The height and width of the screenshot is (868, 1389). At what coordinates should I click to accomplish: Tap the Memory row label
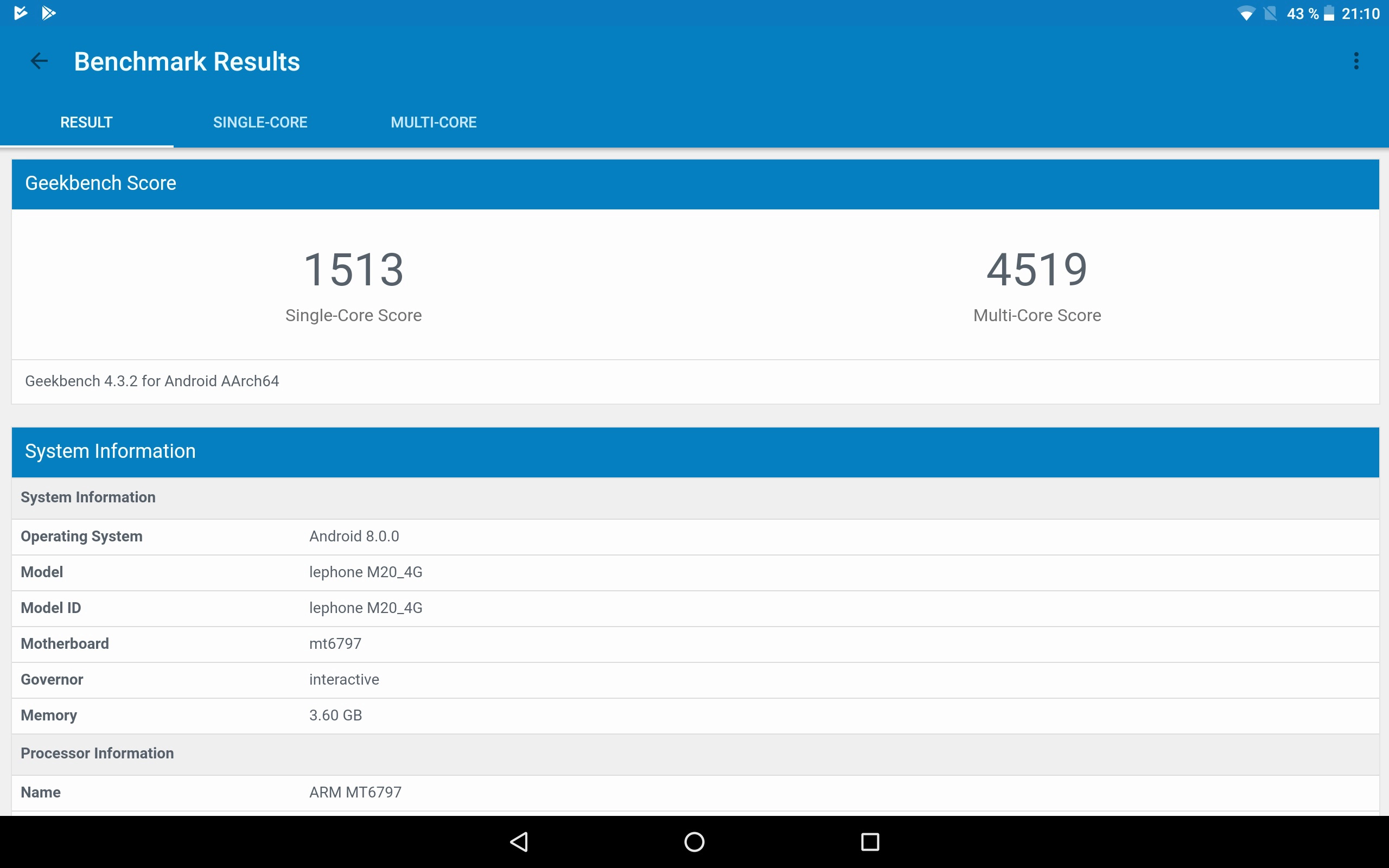coord(49,716)
